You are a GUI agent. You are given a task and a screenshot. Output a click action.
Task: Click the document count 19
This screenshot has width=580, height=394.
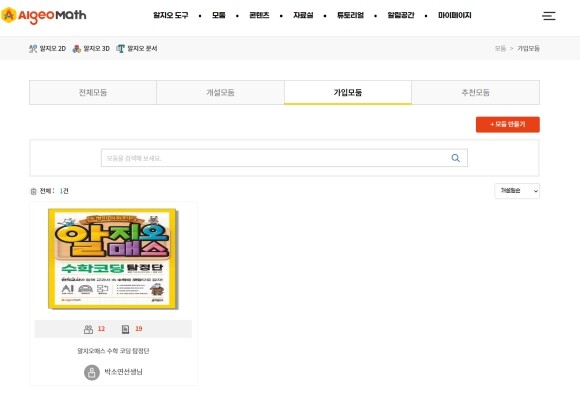[139, 329]
